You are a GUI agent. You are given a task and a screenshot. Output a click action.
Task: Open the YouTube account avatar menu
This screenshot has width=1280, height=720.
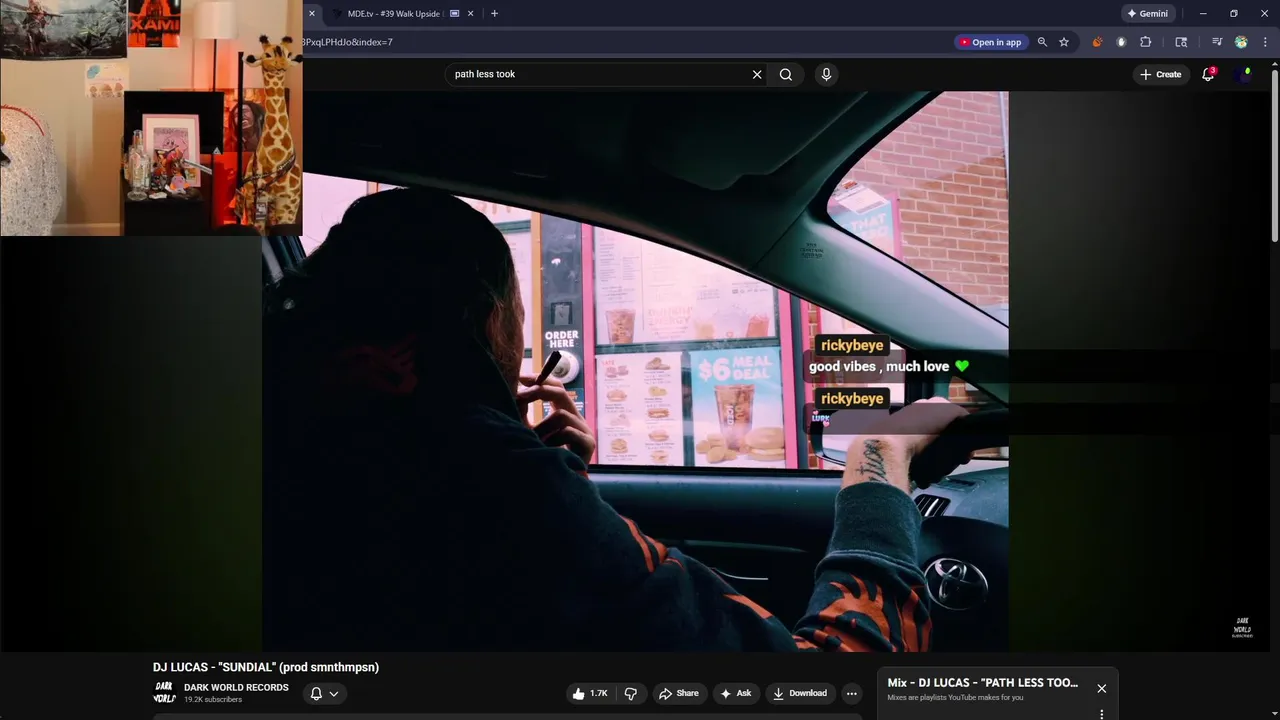tap(1245, 74)
